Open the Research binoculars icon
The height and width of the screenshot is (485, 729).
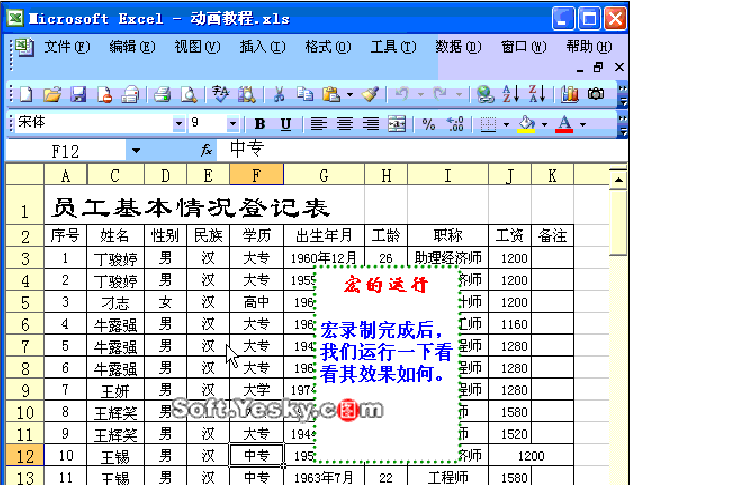pos(246,94)
